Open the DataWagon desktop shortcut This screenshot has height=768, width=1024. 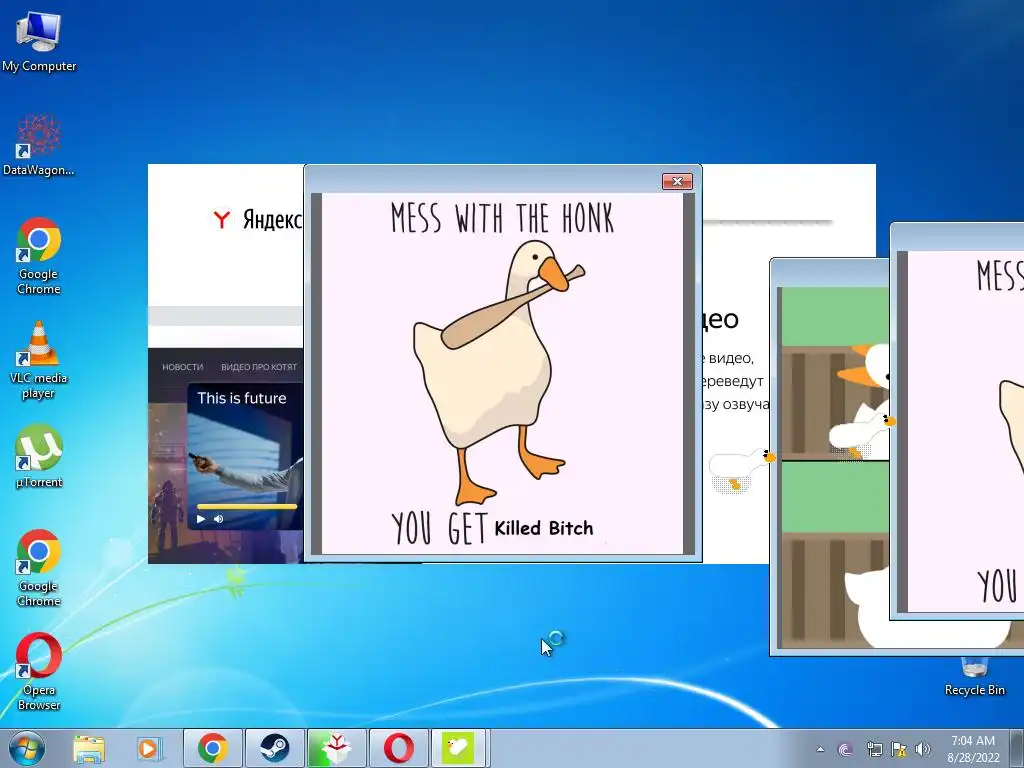39,145
